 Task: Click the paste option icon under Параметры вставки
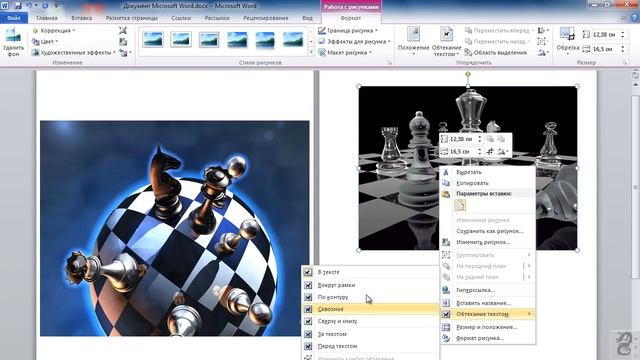[460, 205]
